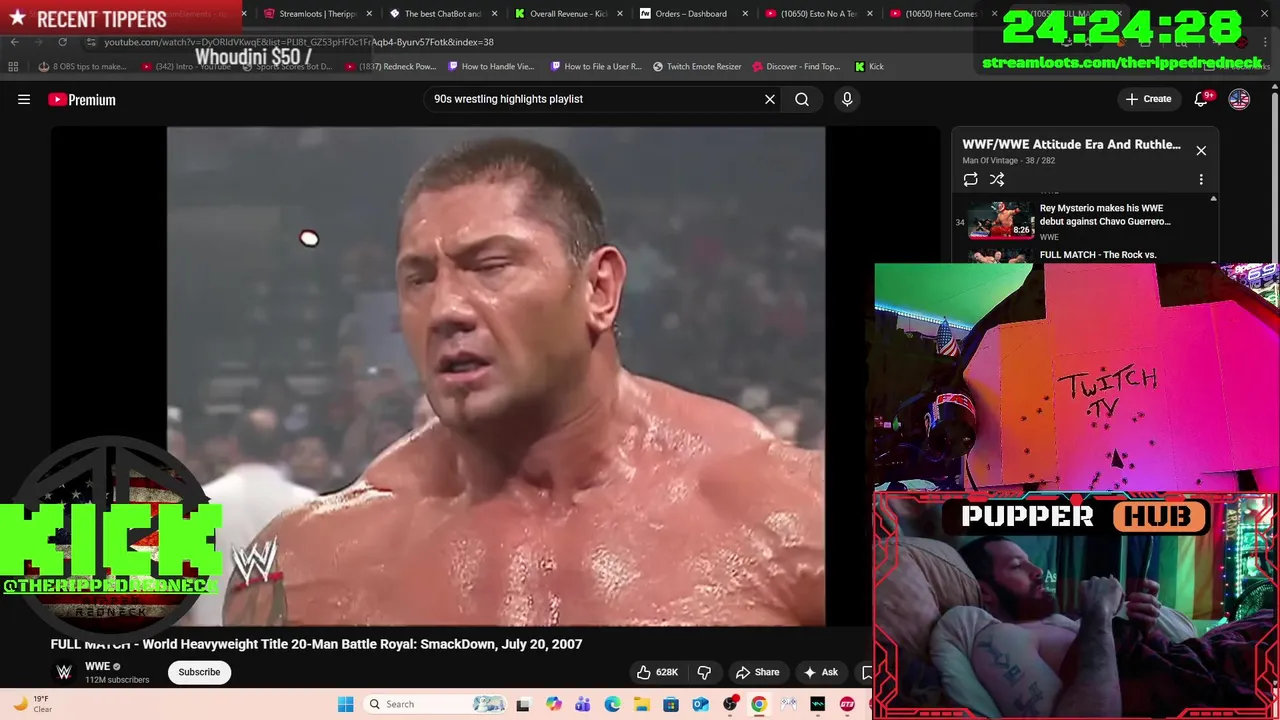
Task: Click the video player to pause playback
Action: click(496, 376)
